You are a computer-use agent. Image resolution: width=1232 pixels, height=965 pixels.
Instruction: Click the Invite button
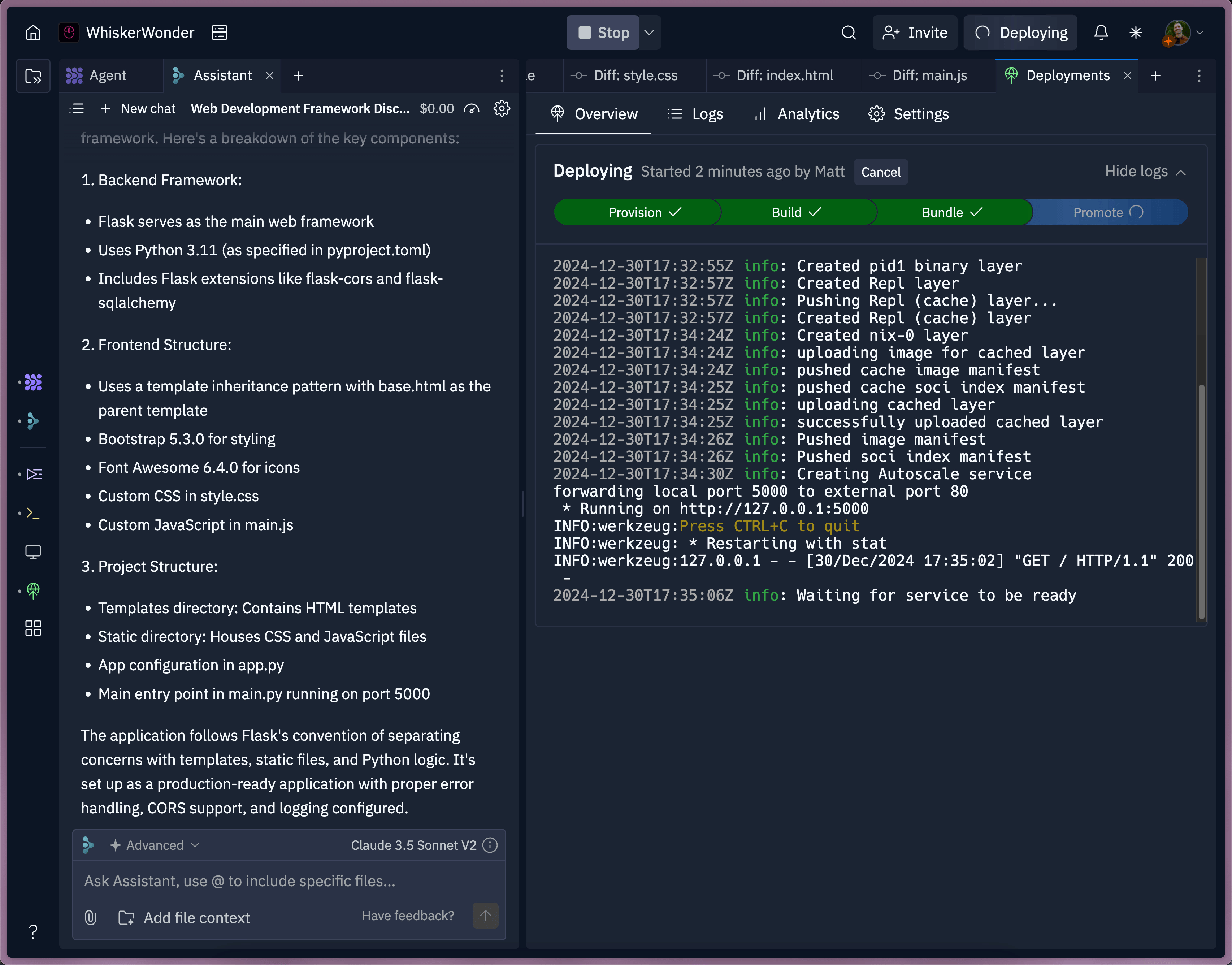pyautogui.click(x=915, y=33)
